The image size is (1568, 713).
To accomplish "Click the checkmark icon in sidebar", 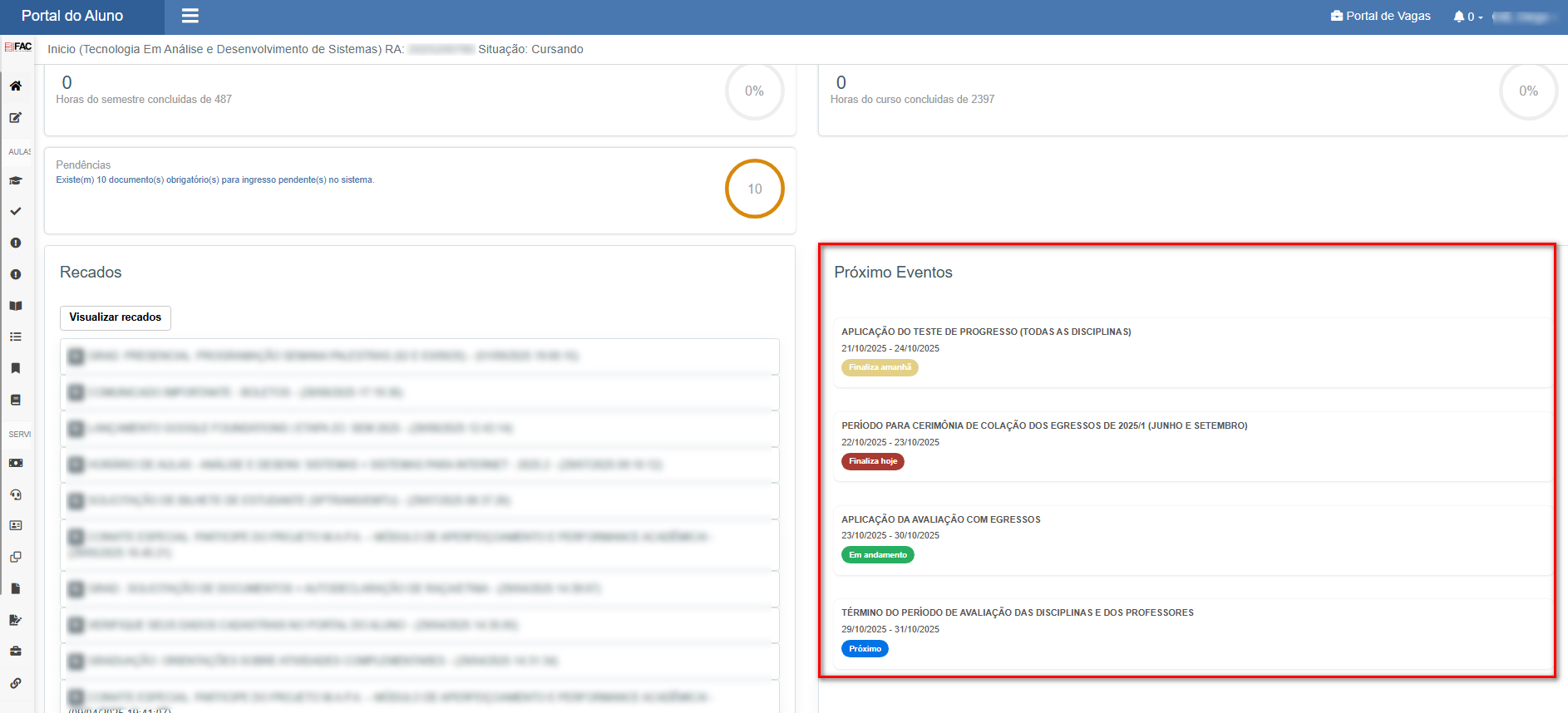I will click(x=16, y=212).
